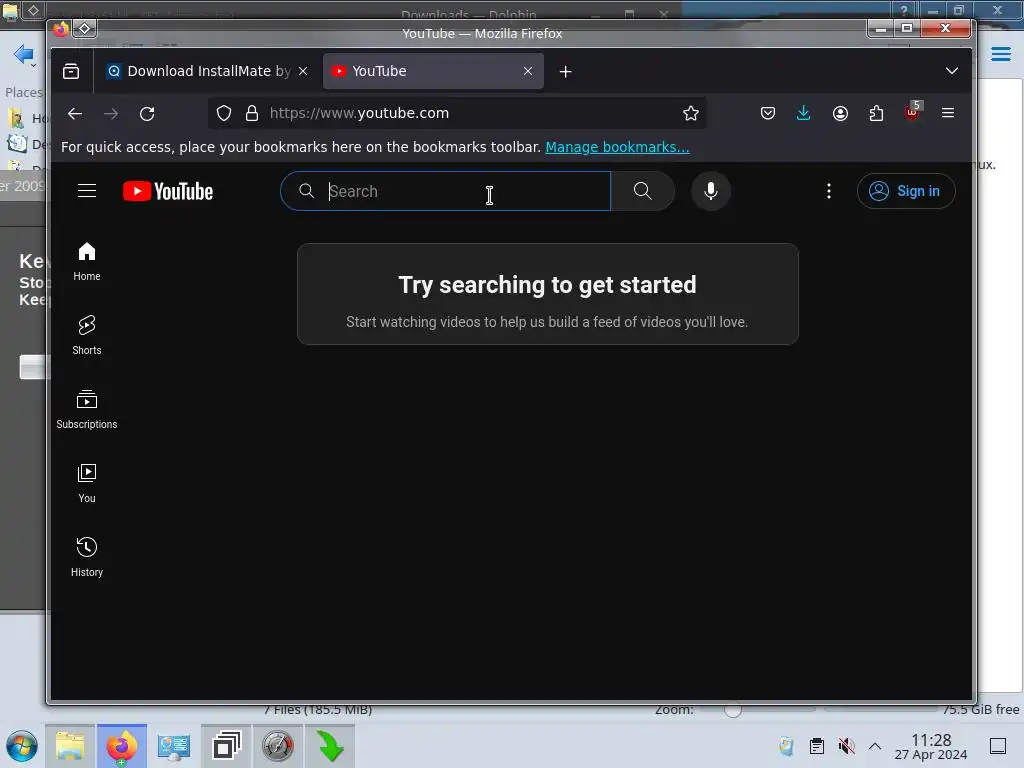Click the Firefox forward arrow
This screenshot has width=1024, height=768.
tap(111, 114)
